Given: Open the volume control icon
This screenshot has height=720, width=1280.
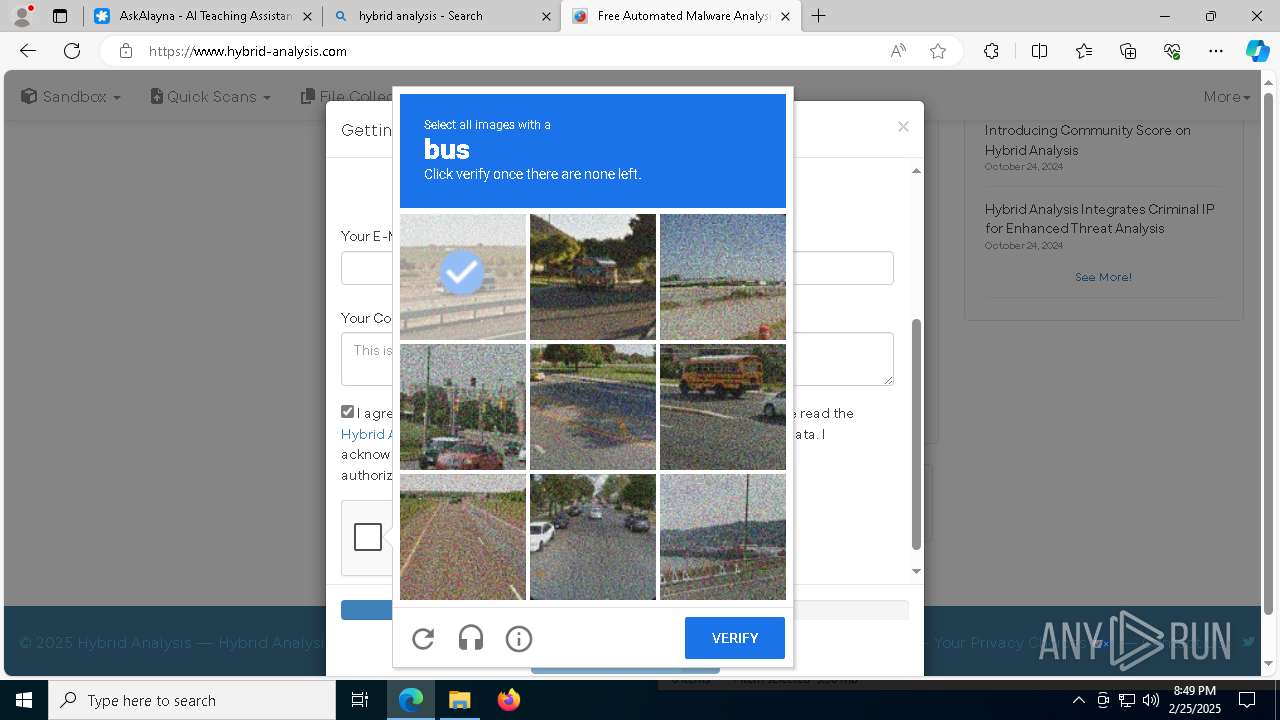Looking at the screenshot, I should click(x=1150, y=700).
